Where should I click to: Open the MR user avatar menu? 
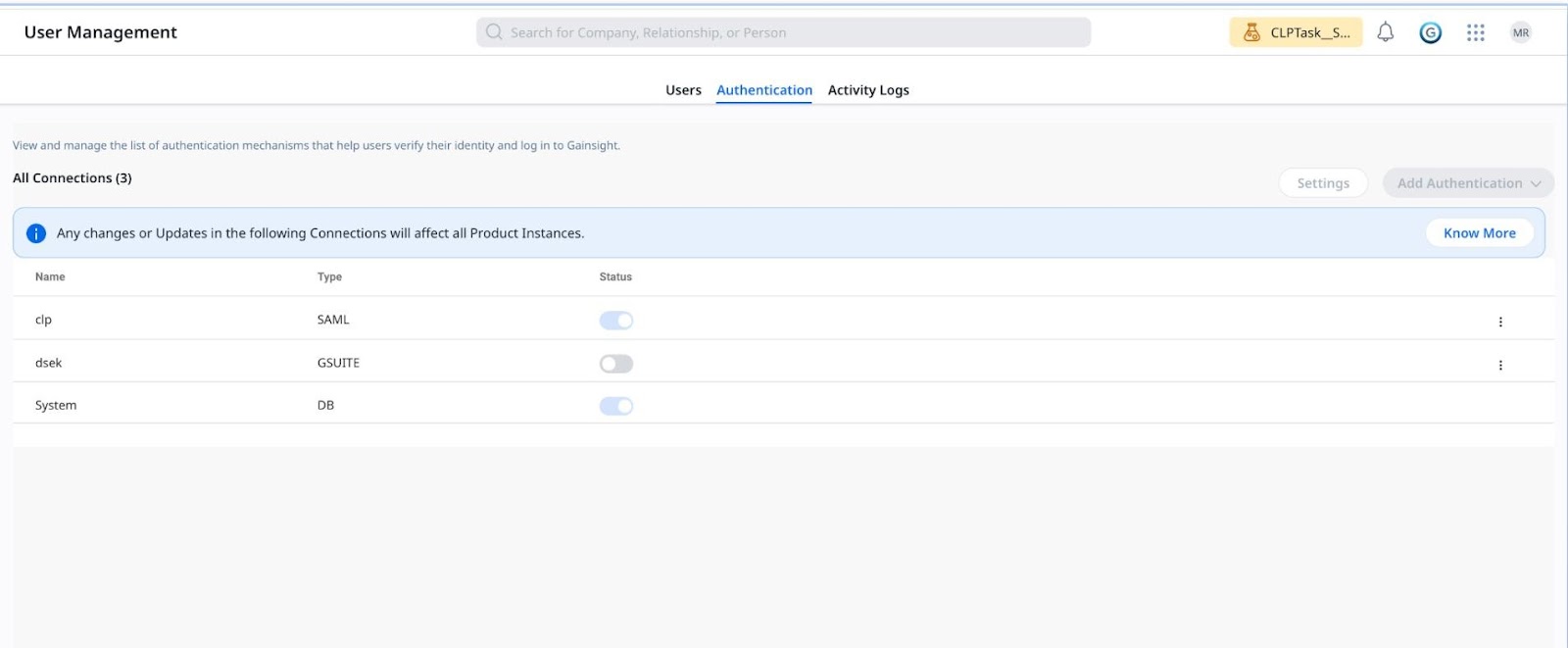[1520, 32]
